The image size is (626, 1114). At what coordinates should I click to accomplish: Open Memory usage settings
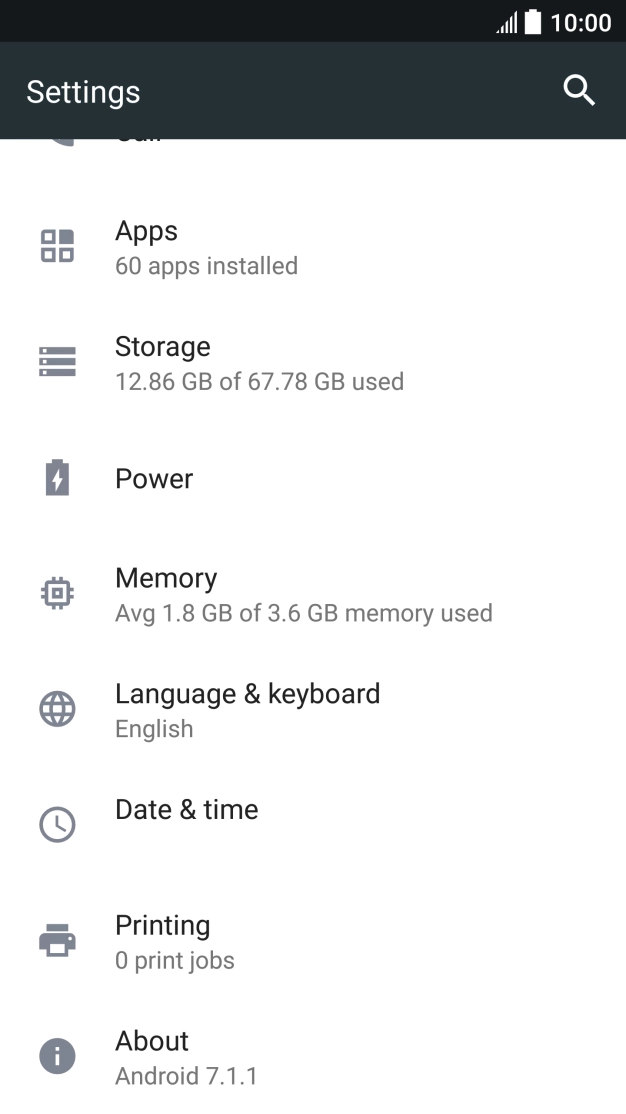coord(313,594)
